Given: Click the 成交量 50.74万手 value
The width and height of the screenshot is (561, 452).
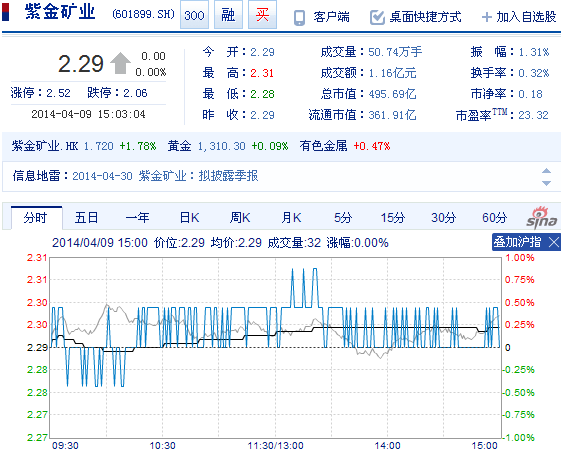Looking at the screenshot, I should [395, 52].
